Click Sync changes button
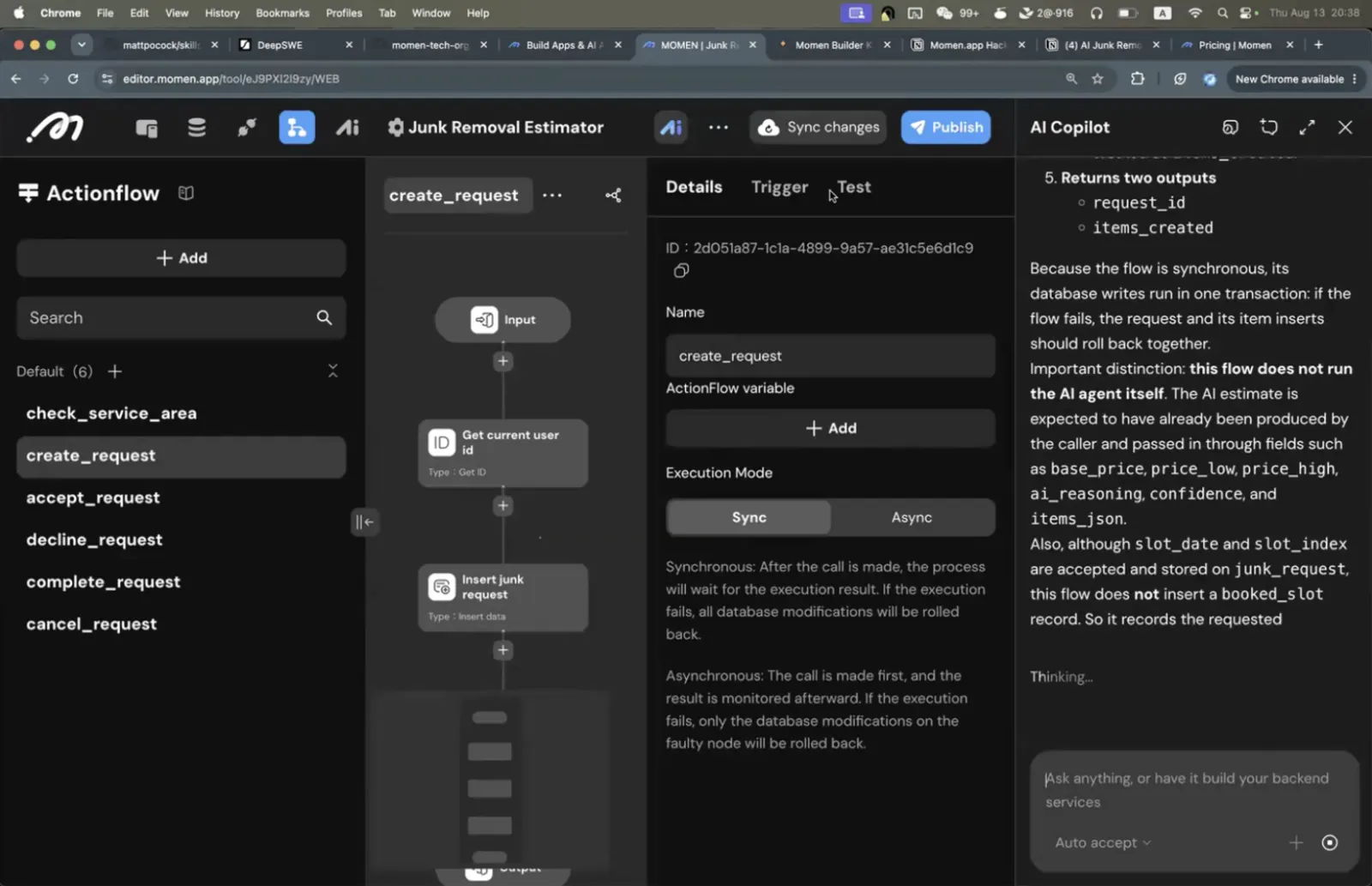This screenshot has height=886, width=1372. (x=819, y=127)
